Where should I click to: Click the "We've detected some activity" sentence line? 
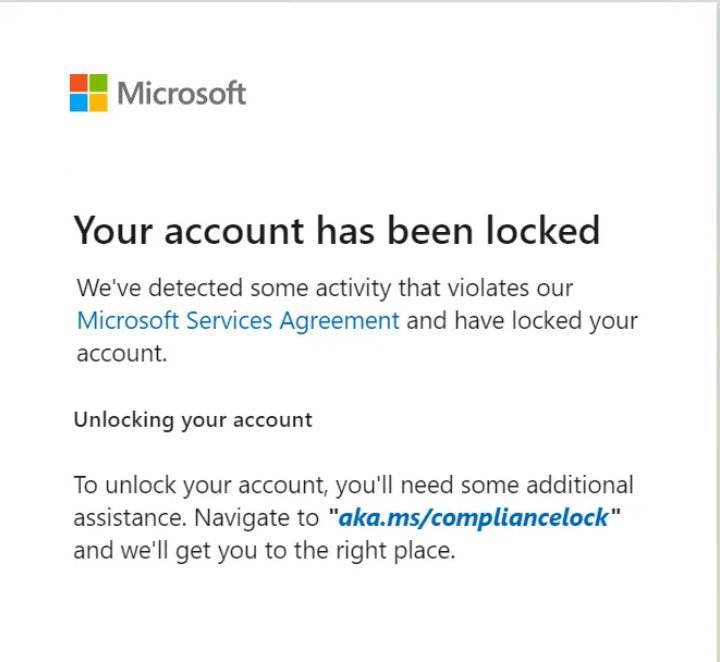325,288
